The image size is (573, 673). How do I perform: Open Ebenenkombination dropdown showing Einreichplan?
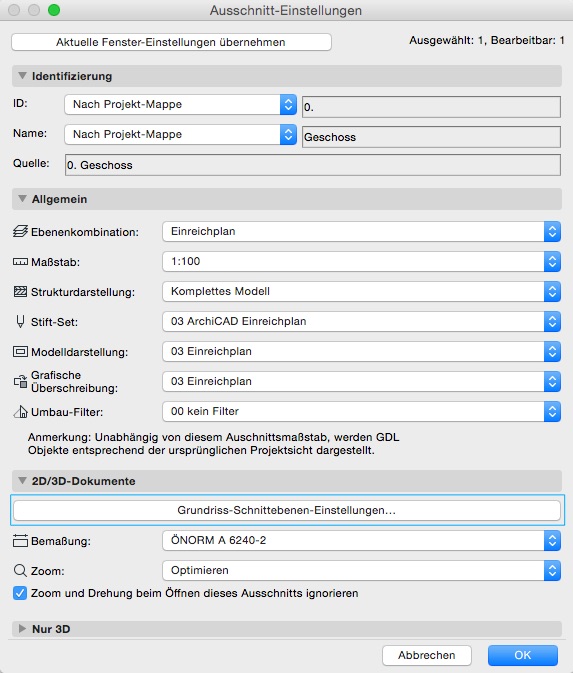[361, 232]
